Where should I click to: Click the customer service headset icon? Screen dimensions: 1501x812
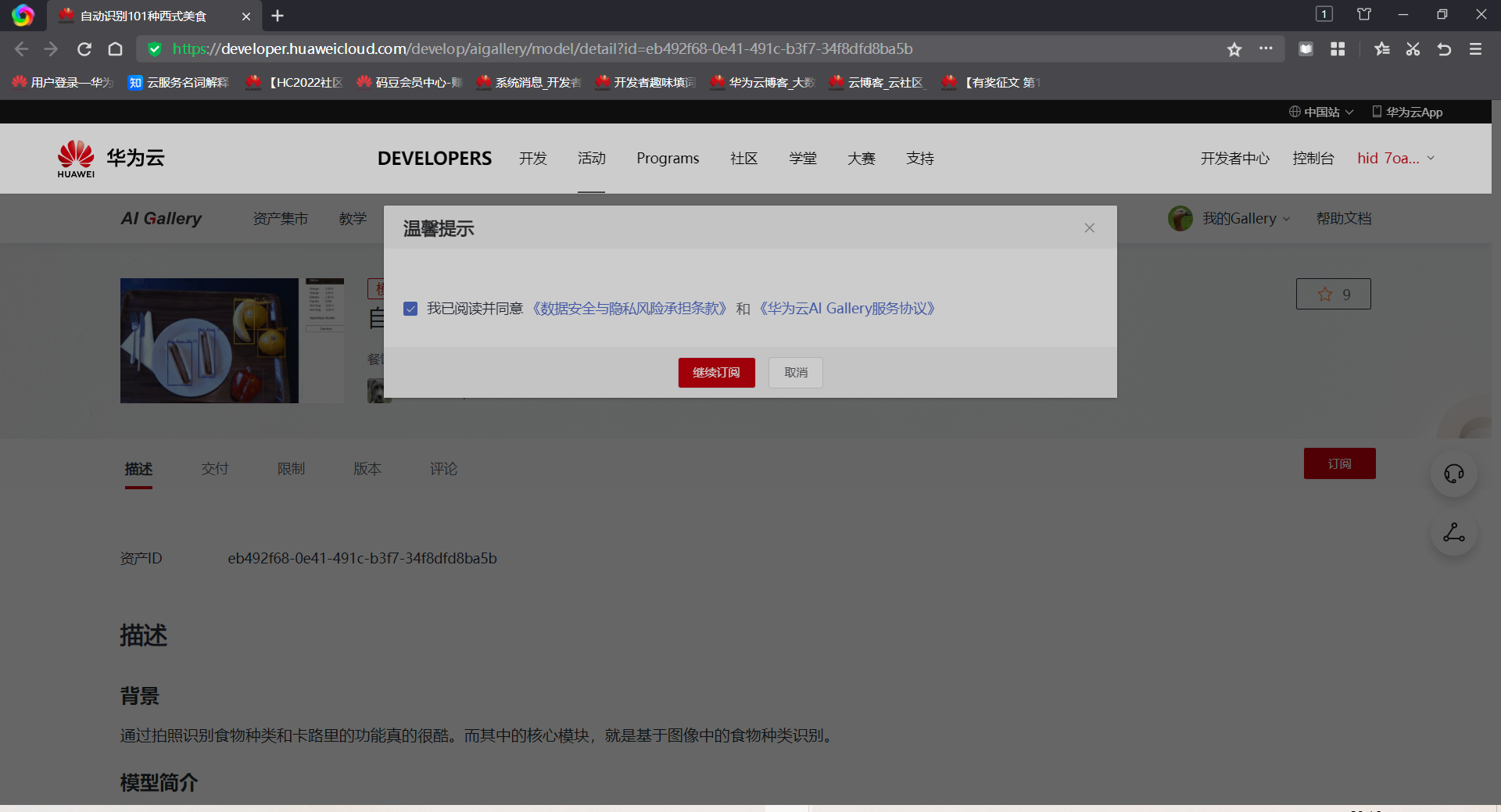coord(1454,474)
